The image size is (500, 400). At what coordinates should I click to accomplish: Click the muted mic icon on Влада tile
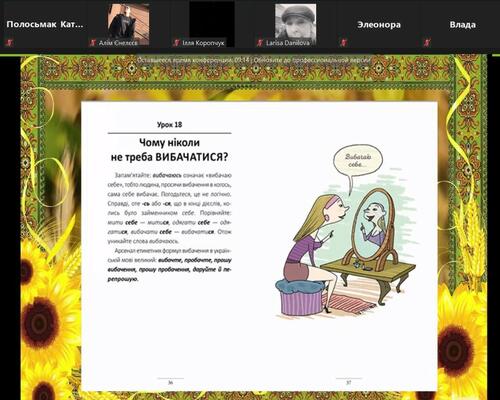pyautogui.click(x=427, y=43)
